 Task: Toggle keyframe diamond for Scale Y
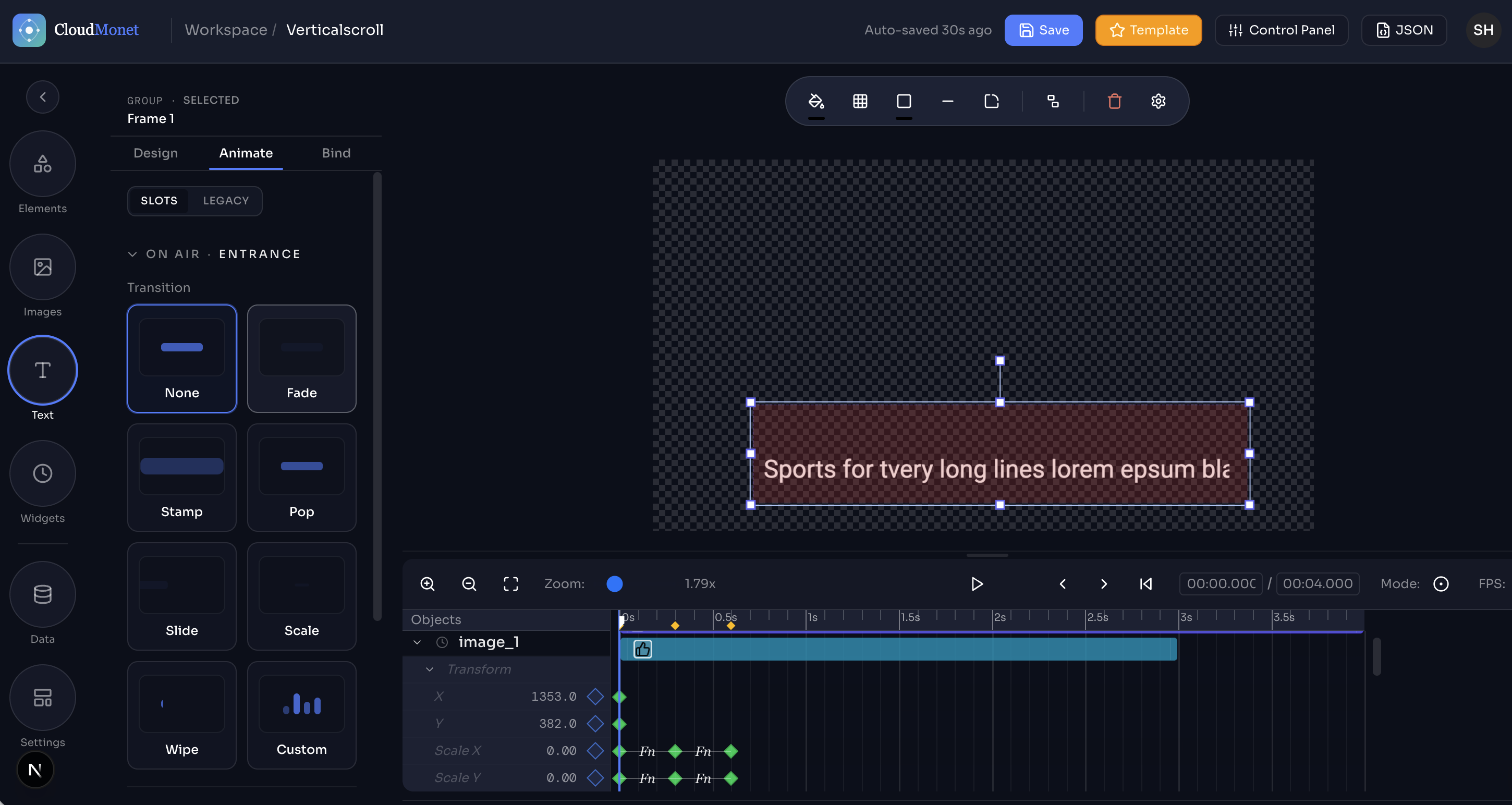pyautogui.click(x=595, y=777)
